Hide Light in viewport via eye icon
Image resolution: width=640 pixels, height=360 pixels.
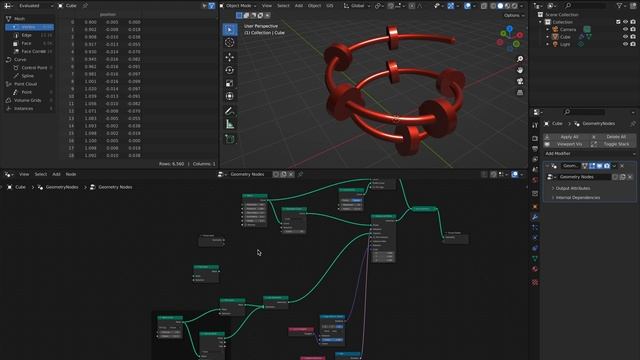click(x=625, y=44)
